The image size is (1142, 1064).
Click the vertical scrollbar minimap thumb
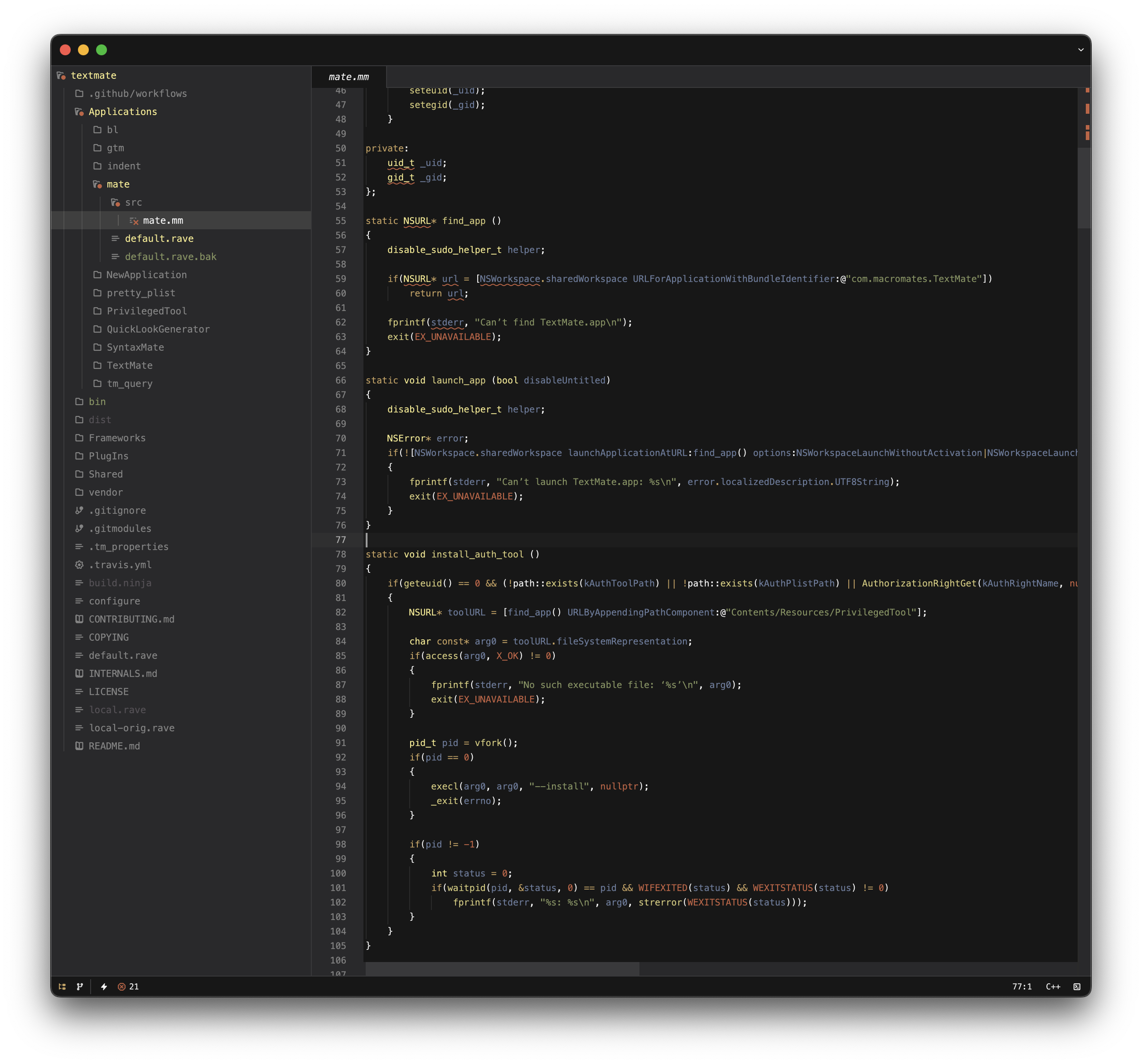click(1084, 189)
